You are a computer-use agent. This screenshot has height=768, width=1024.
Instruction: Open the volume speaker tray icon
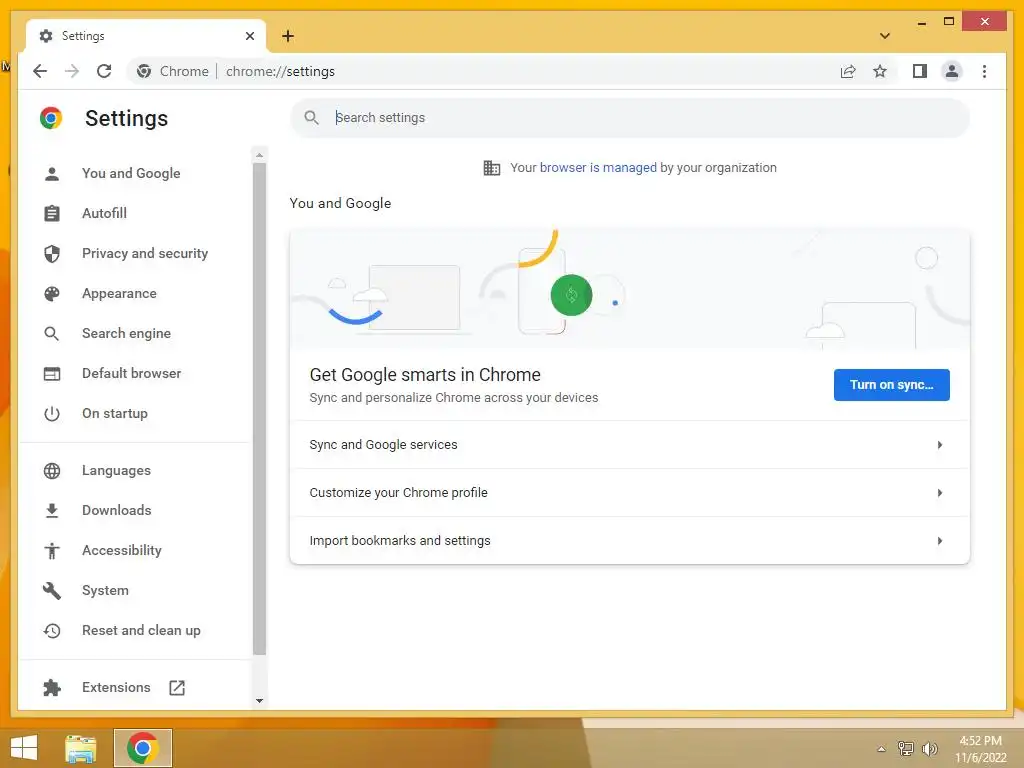coord(929,749)
